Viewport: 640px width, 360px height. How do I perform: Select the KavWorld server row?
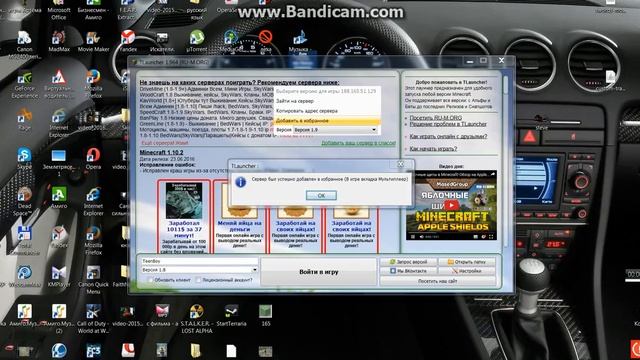(x=206, y=100)
